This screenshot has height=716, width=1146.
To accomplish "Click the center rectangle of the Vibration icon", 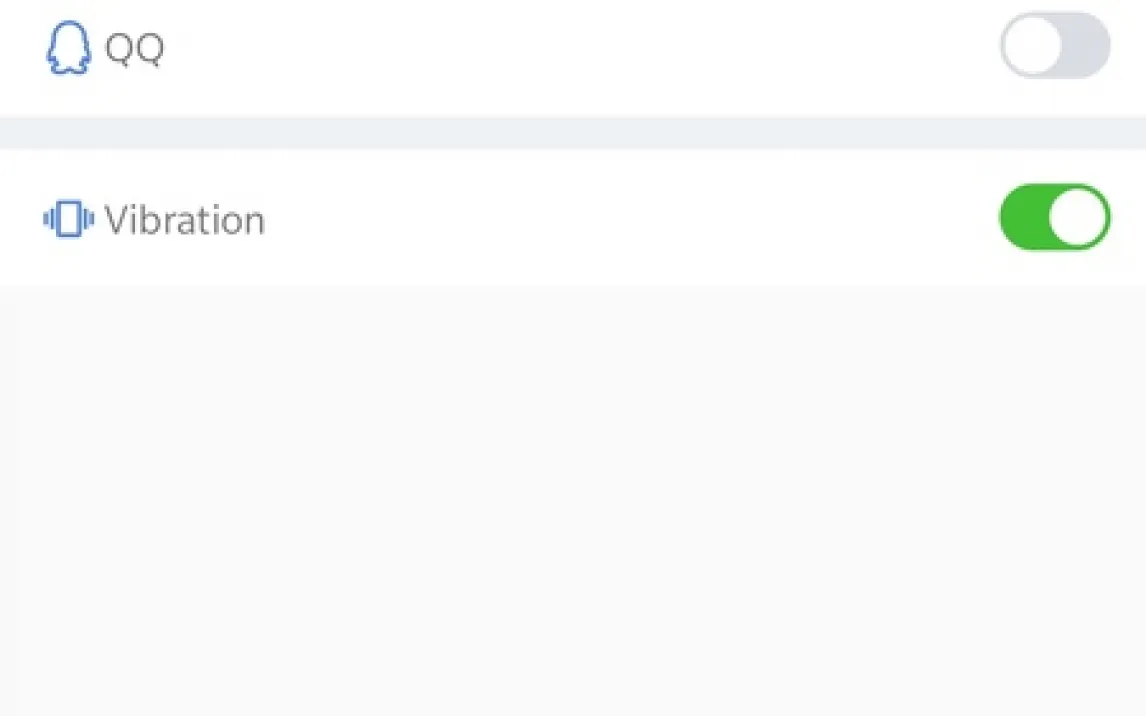I will click(68, 219).
